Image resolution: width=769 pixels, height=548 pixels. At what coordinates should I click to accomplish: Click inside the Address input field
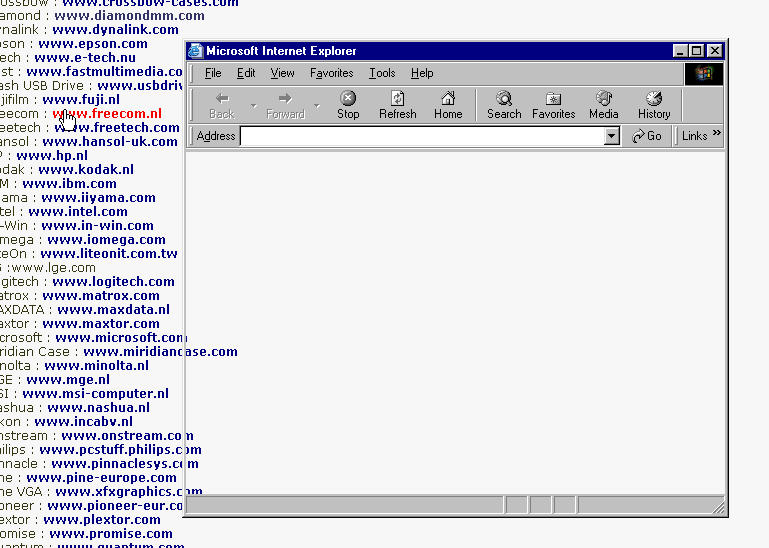(x=422, y=136)
